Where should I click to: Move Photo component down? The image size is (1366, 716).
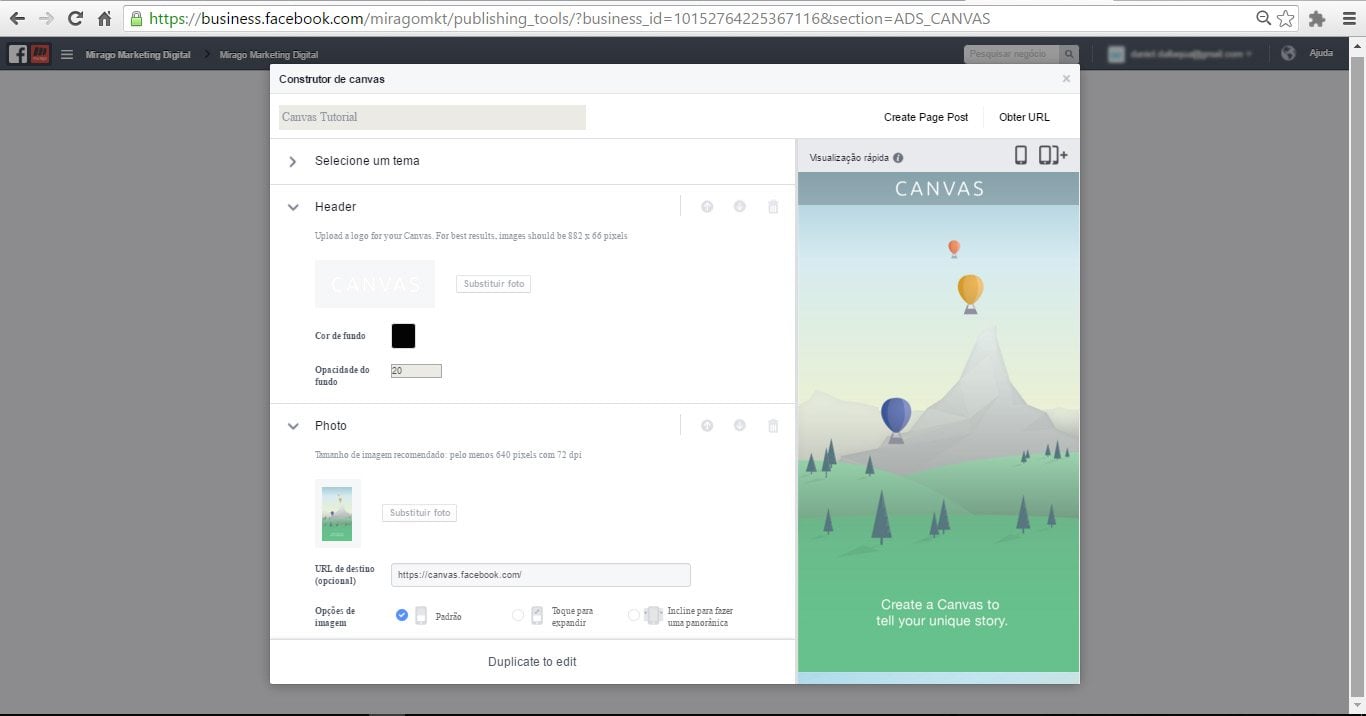tap(740, 426)
